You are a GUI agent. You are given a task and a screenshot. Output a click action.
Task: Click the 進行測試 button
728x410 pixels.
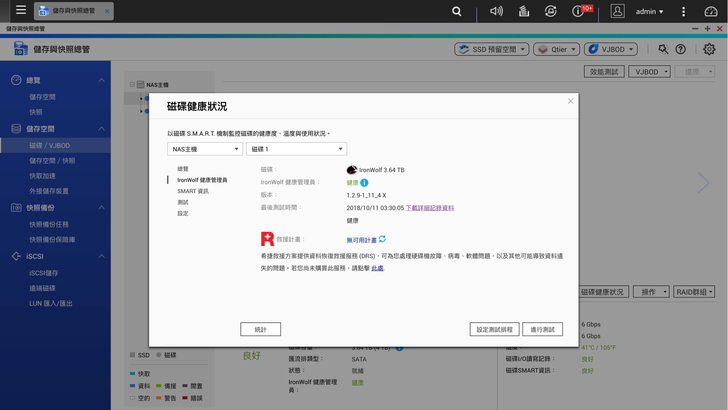tap(542, 329)
